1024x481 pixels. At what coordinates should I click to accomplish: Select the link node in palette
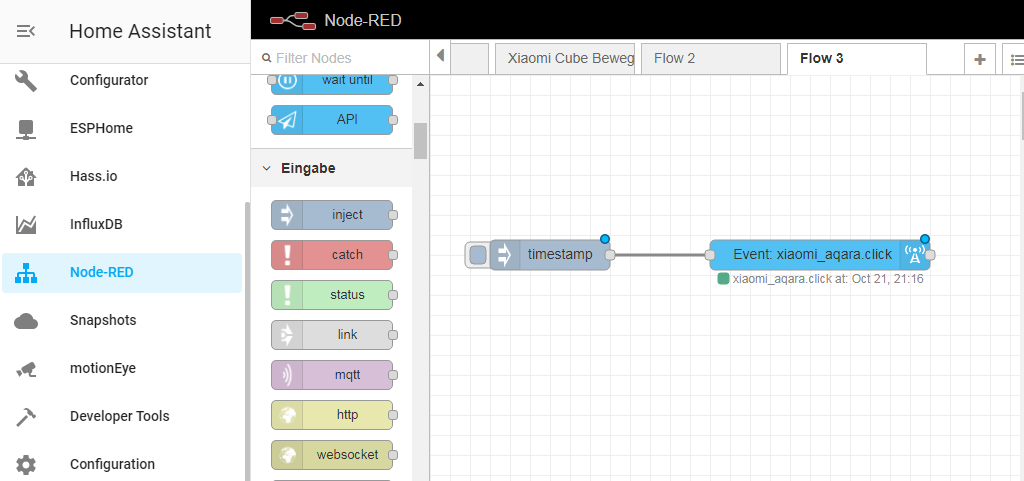coord(332,335)
